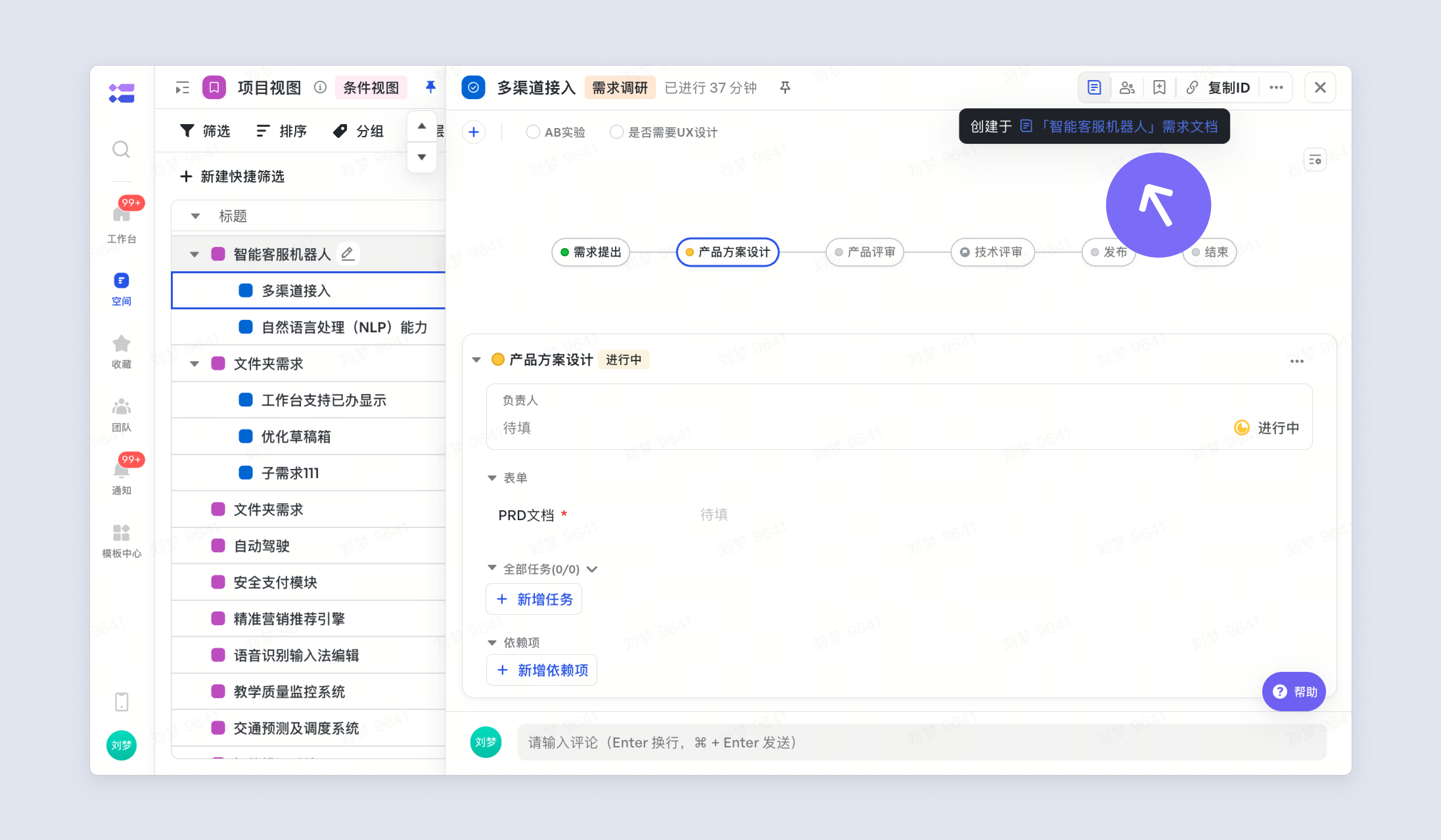Open workflow settings icon at right
This screenshot has height=840, width=1441.
[1315, 160]
